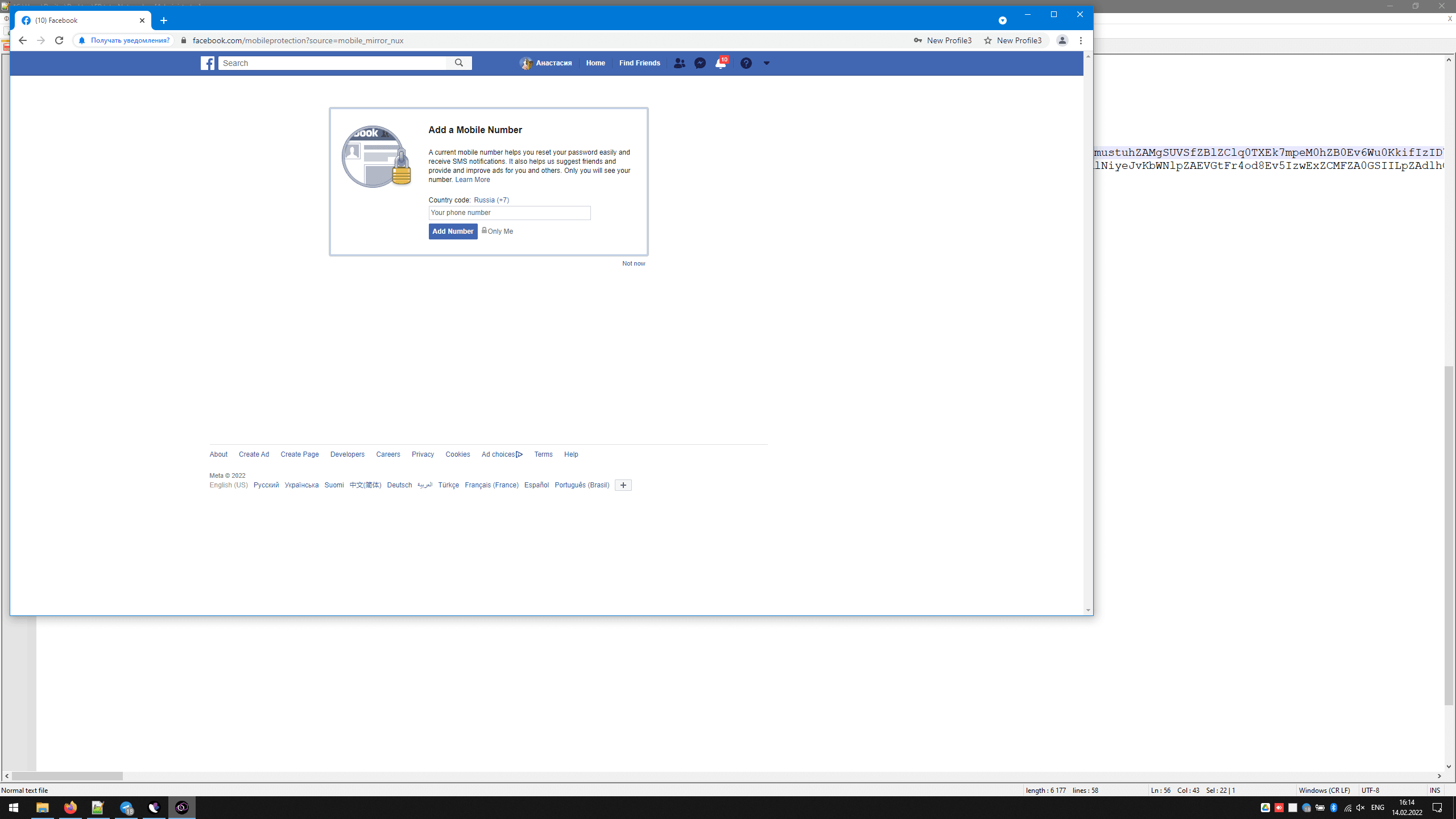Click the Facebook logo in the blue header
This screenshot has width=1456, height=819.
click(x=208, y=63)
